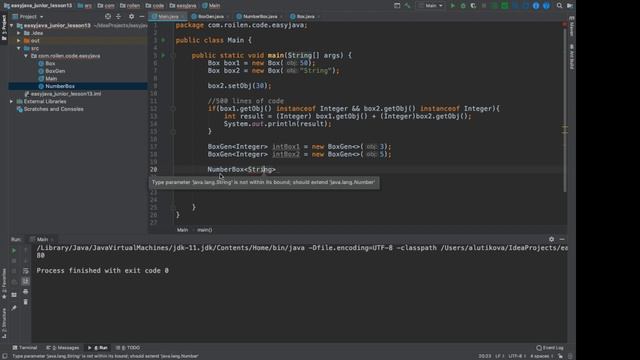Collapse the easyjava_junior_lesson13 project root
The height and width of the screenshot is (360, 640).
tap(11, 25)
